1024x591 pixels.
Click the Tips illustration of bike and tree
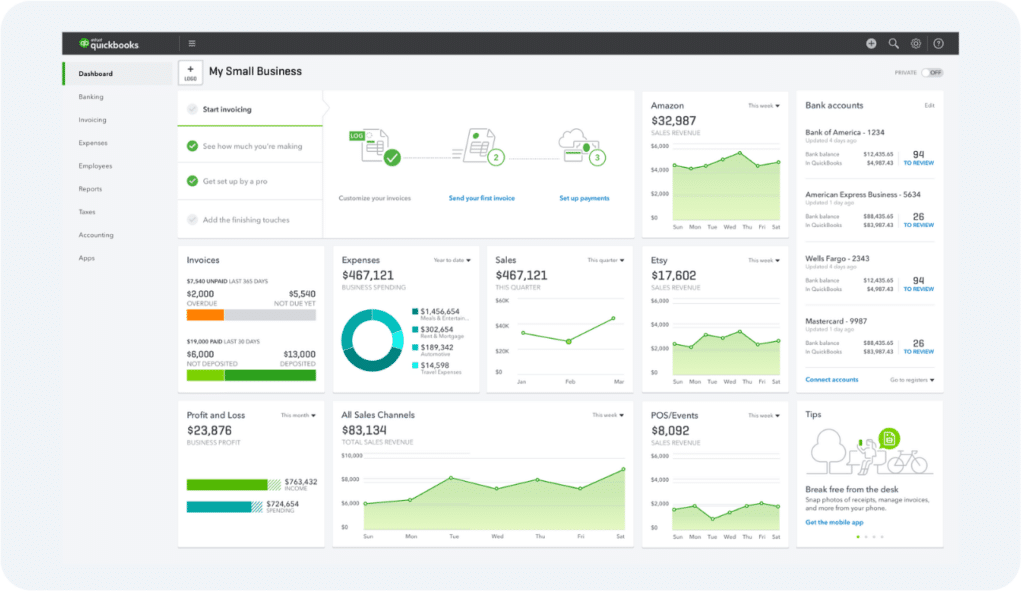[x=869, y=452]
